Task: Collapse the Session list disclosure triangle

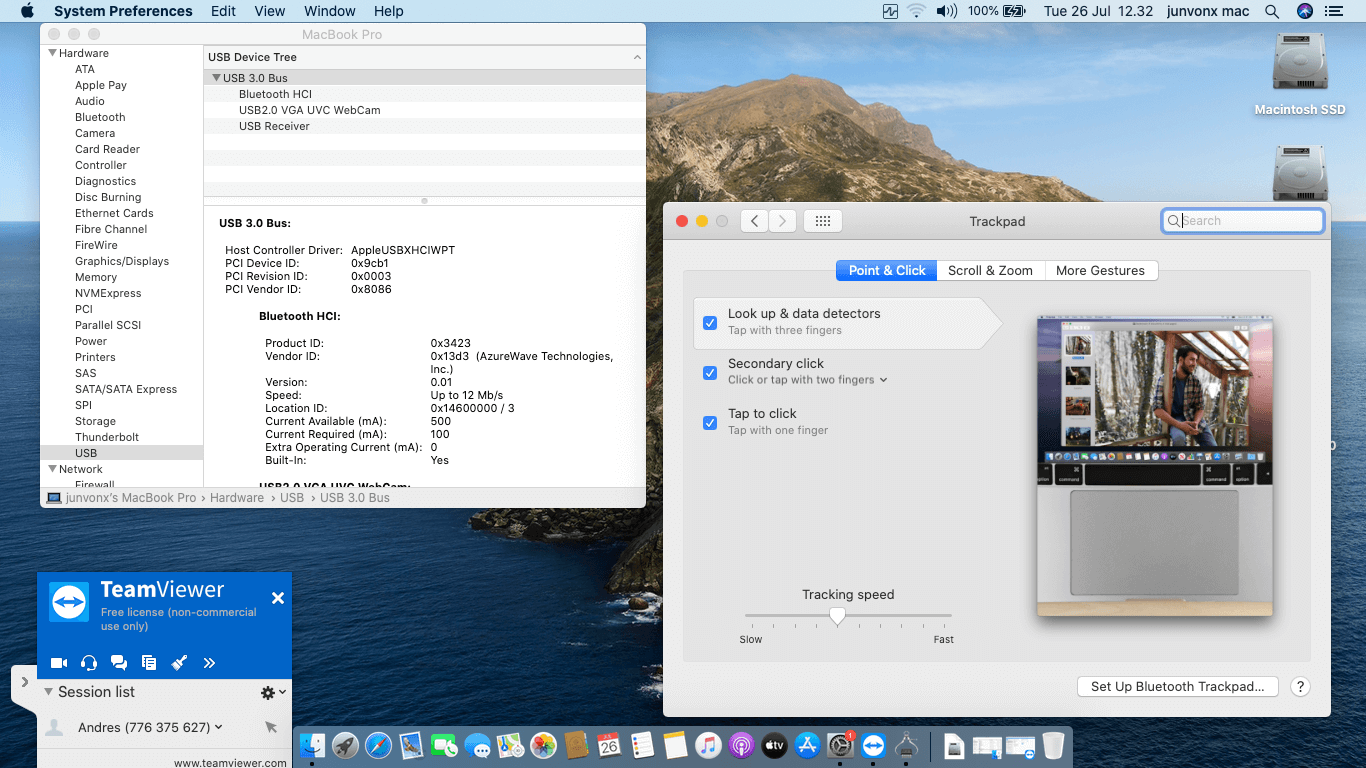Action: (47, 692)
